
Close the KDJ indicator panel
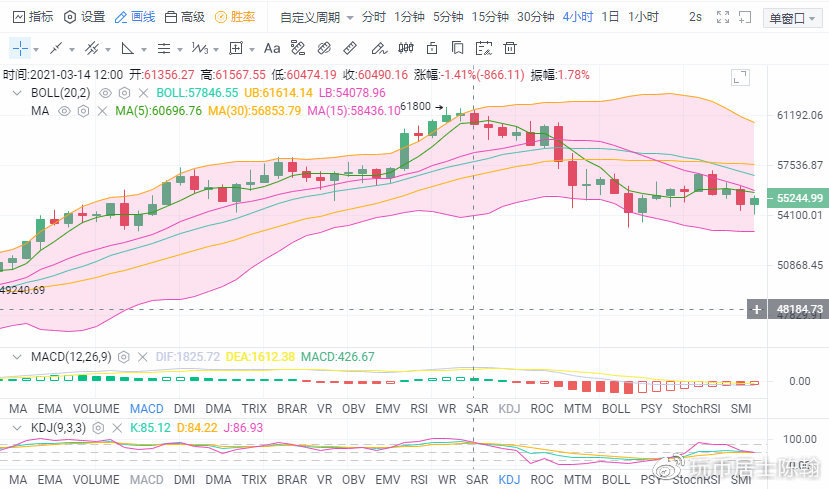pyautogui.click(x=117, y=428)
